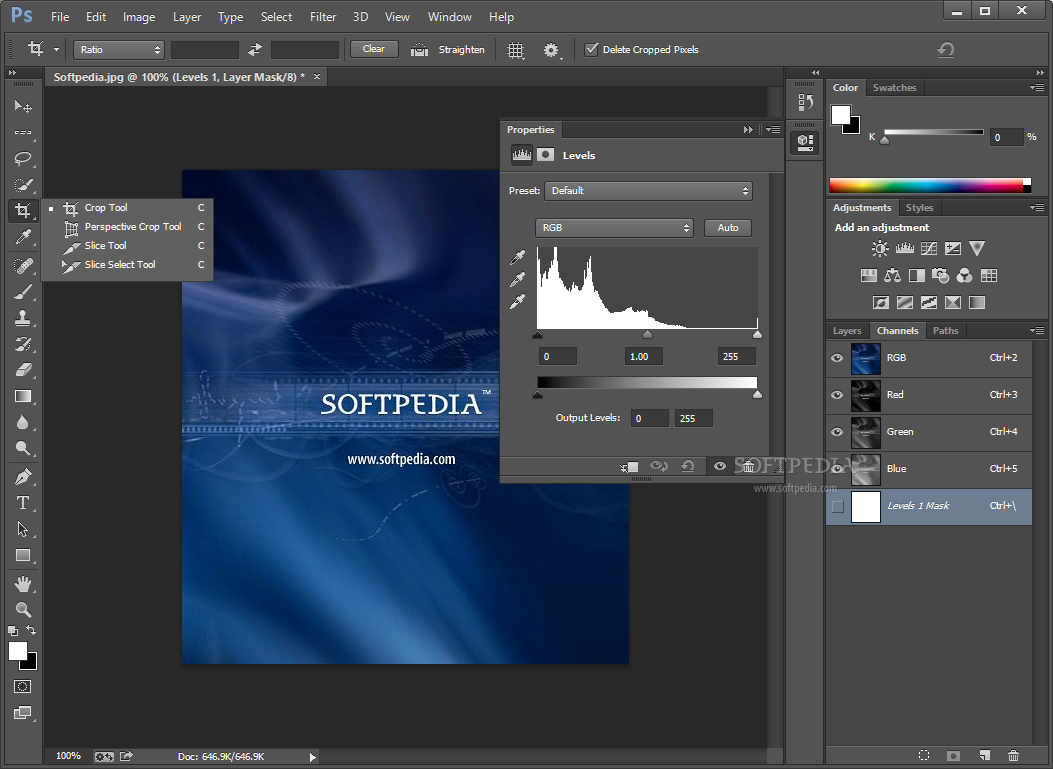Click the midtone gamma slider handle
1053x769 pixels.
pyautogui.click(x=647, y=334)
